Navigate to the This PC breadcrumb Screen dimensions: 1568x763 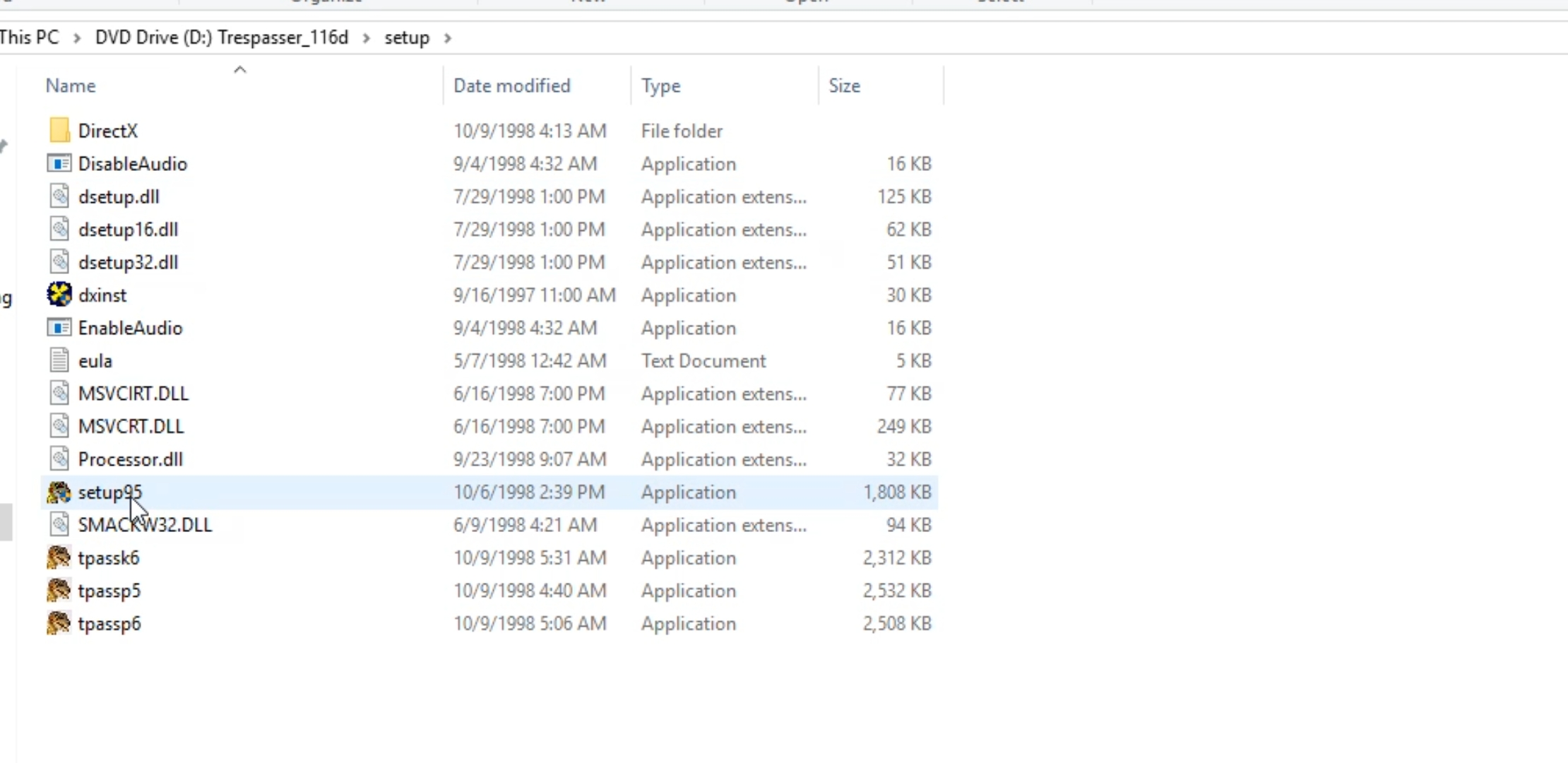(30, 37)
